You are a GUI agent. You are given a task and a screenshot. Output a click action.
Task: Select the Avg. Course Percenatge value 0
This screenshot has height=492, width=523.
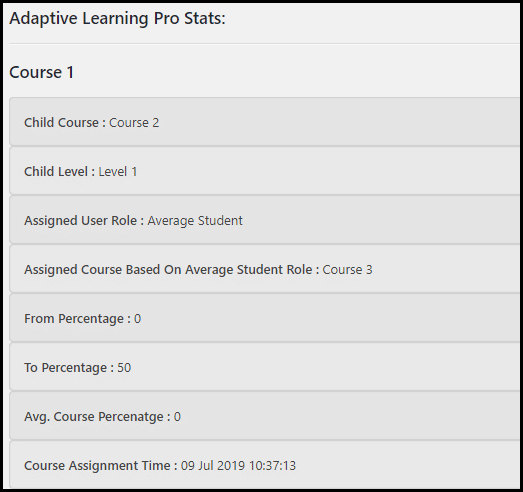click(x=177, y=417)
